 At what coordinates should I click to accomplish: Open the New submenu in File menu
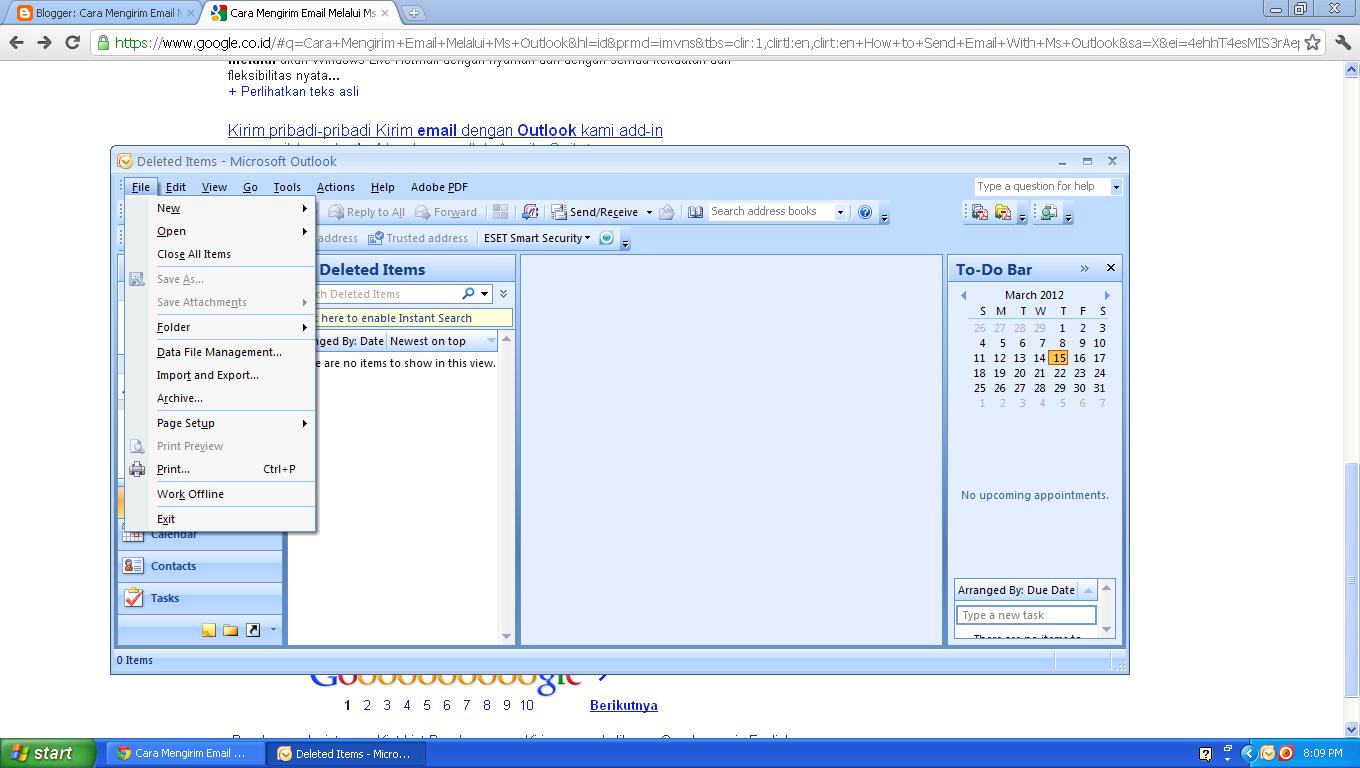point(220,208)
